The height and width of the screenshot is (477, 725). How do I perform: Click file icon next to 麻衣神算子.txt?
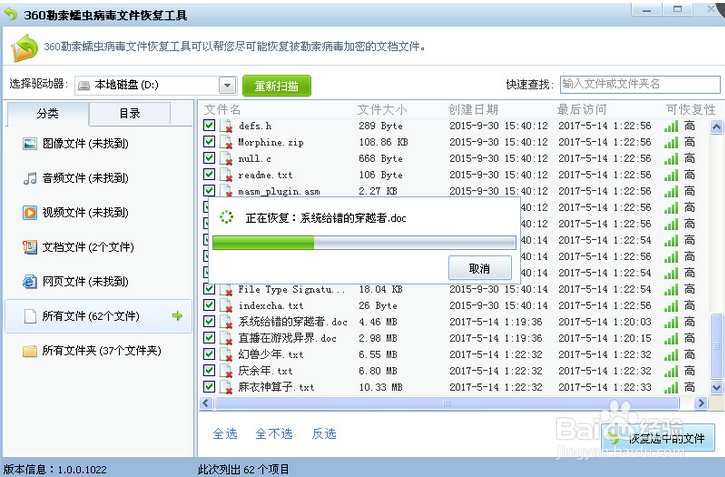[226, 387]
